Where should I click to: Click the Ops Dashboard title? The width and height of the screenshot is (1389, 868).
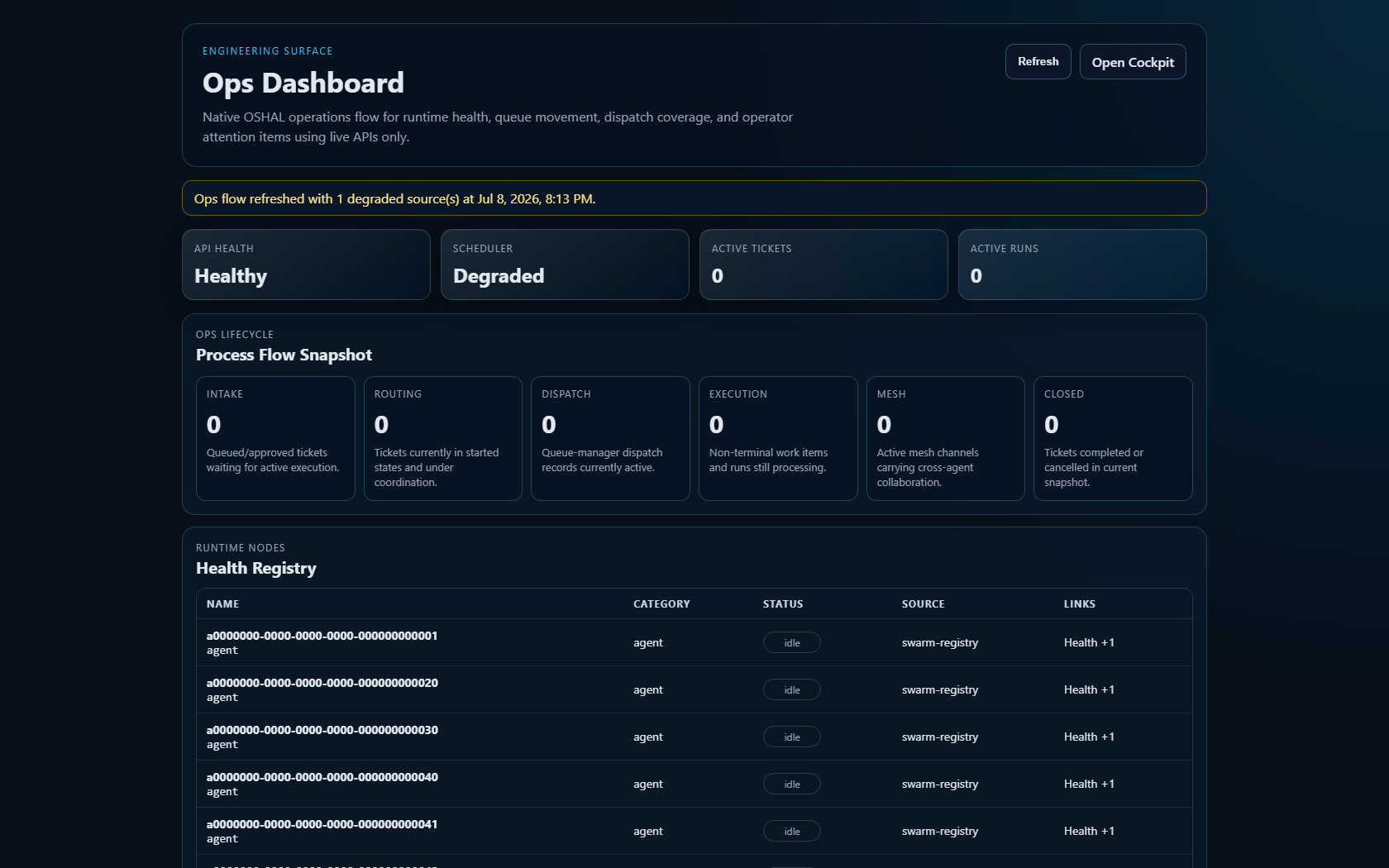(x=303, y=83)
